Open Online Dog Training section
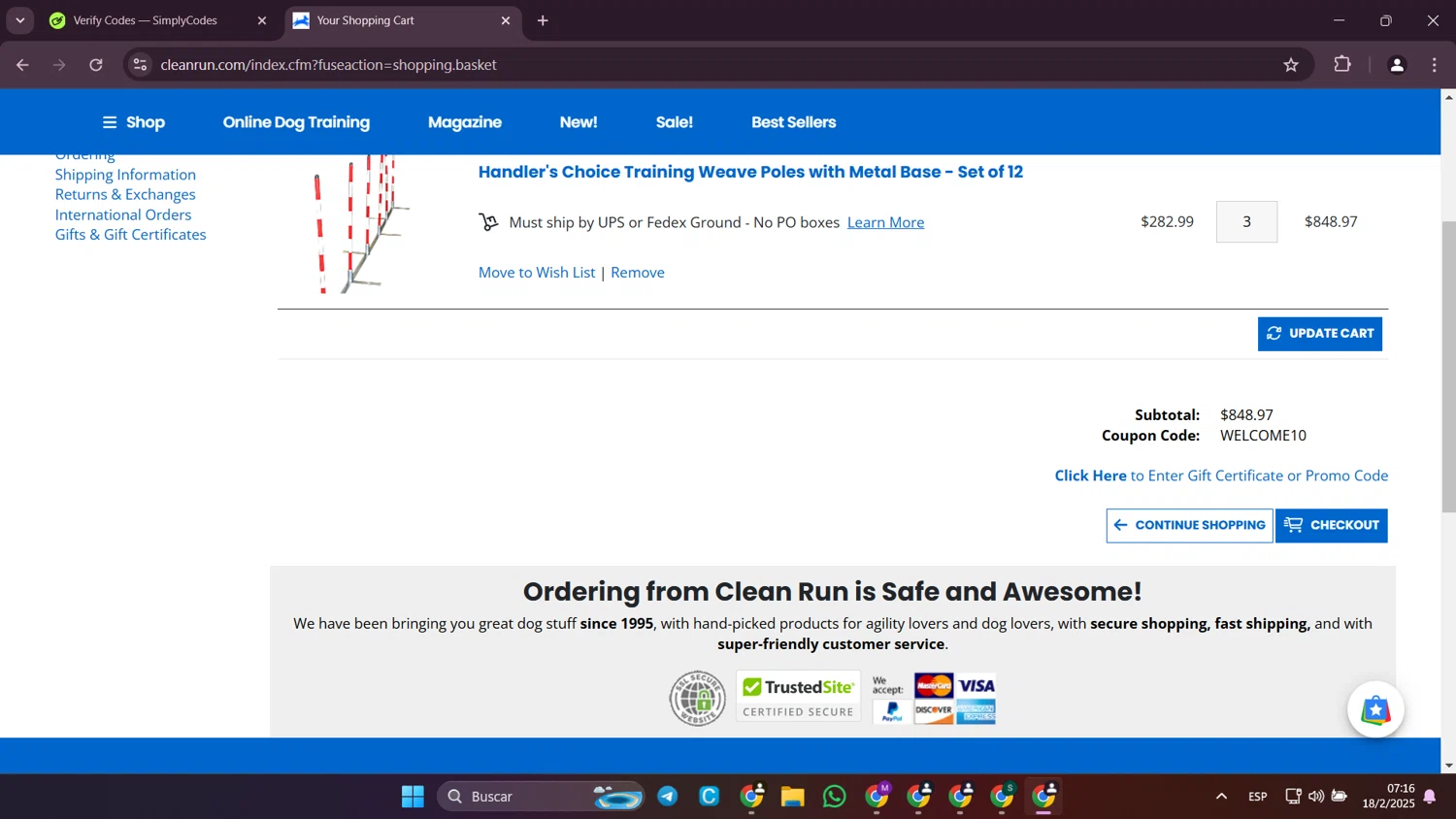This screenshot has width=1456, height=819. [x=296, y=122]
